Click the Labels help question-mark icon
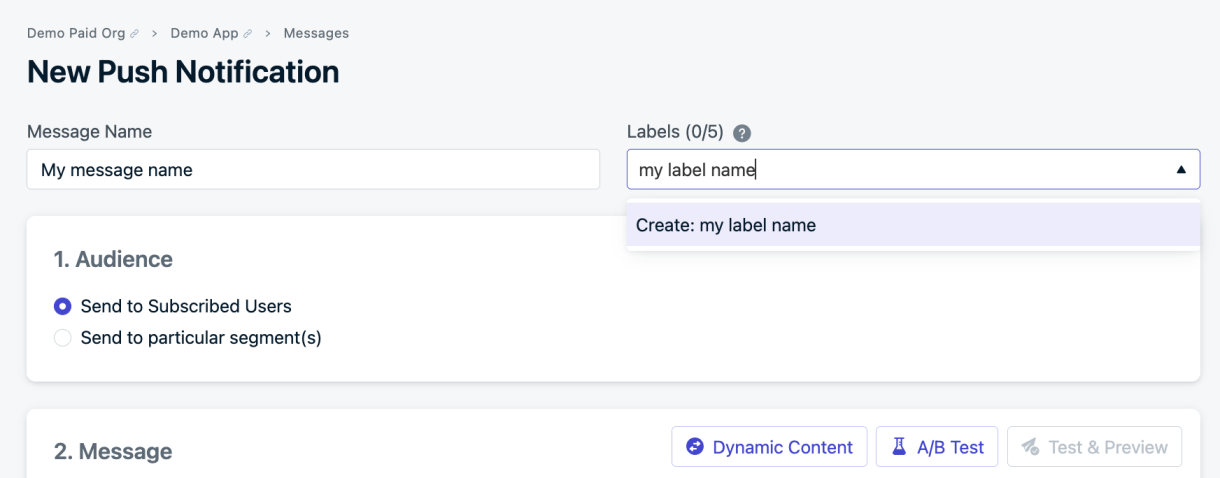The image size is (1220, 478). pyautogui.click(x=742, y=133)
